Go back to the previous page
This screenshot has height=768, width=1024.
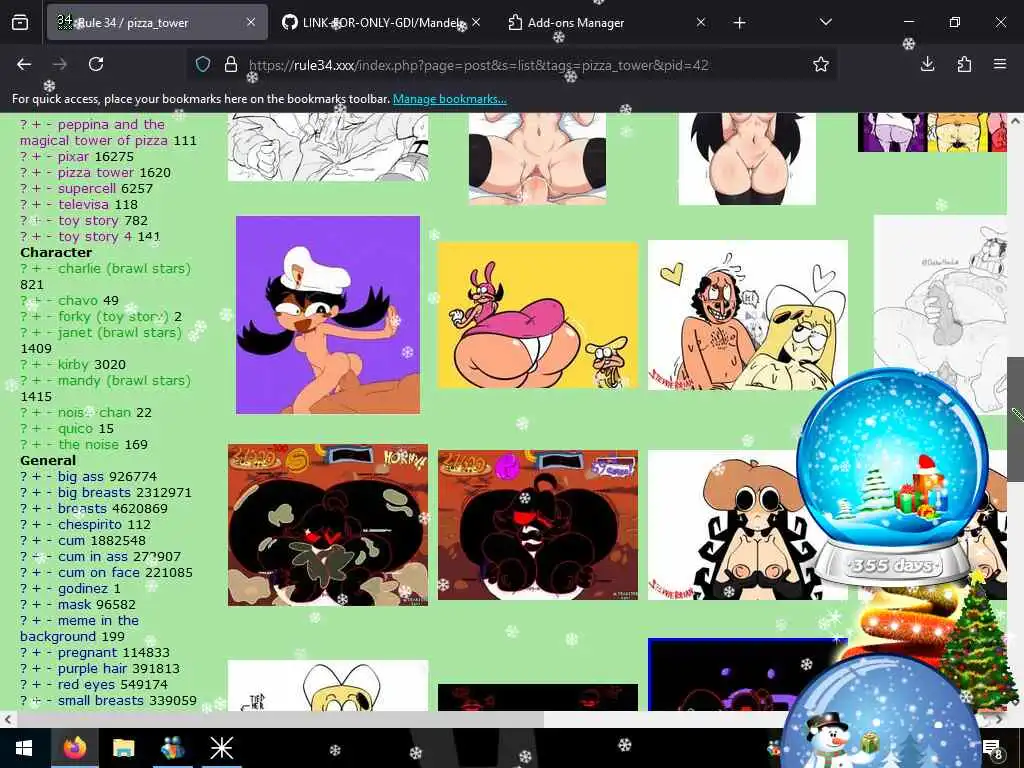tap(24, 64)
